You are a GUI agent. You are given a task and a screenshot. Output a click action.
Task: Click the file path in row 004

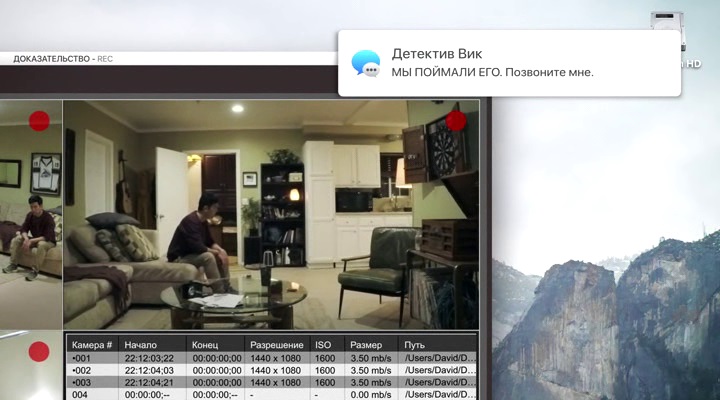pos(440,394)
